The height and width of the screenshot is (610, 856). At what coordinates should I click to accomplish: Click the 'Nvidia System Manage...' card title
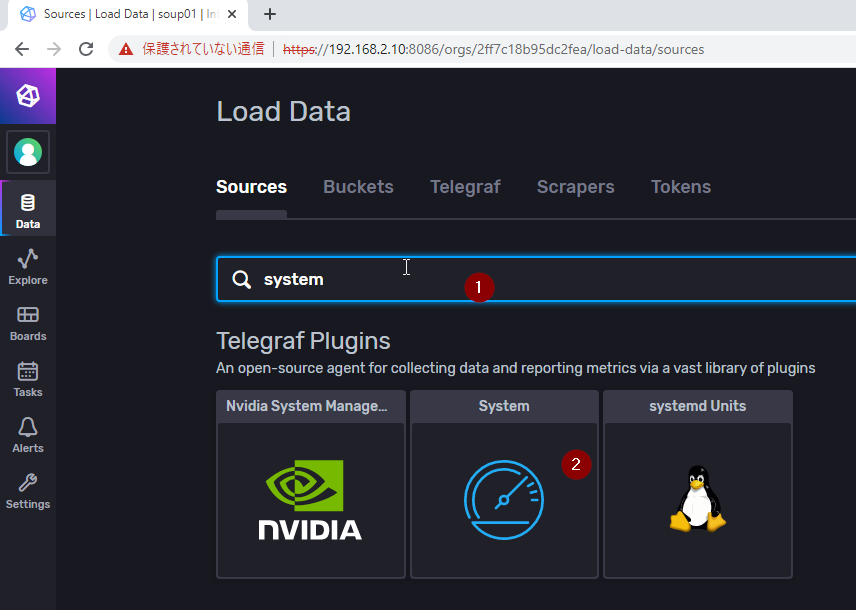[x=307, y=406]
